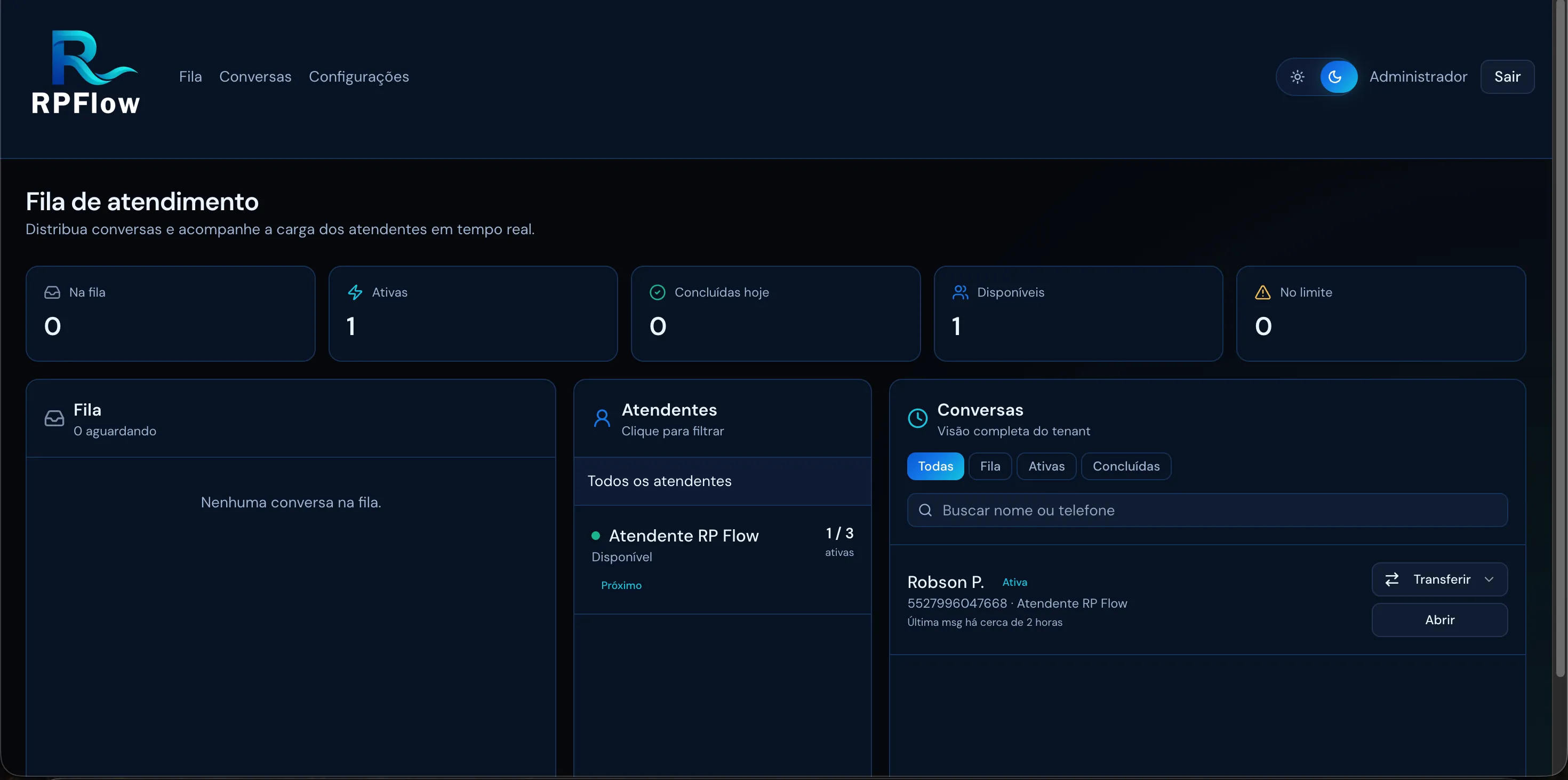Image resolution: width=1568 pixels, height=780 pixels.
Task: Click the Próximo badge
Action: point(621,585)
